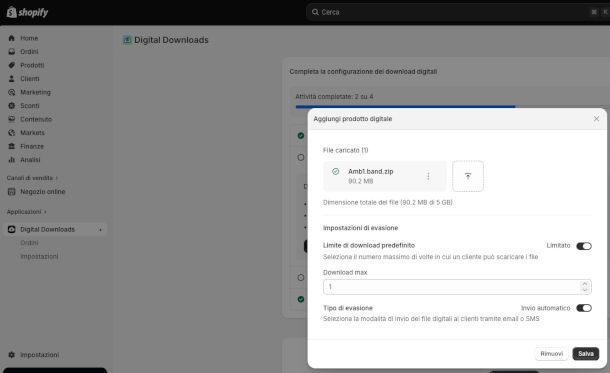Screen dimensions: 610x373
Task: Select Marketing in sidebar
Action: pyautogui.click(x=35, y=92)
